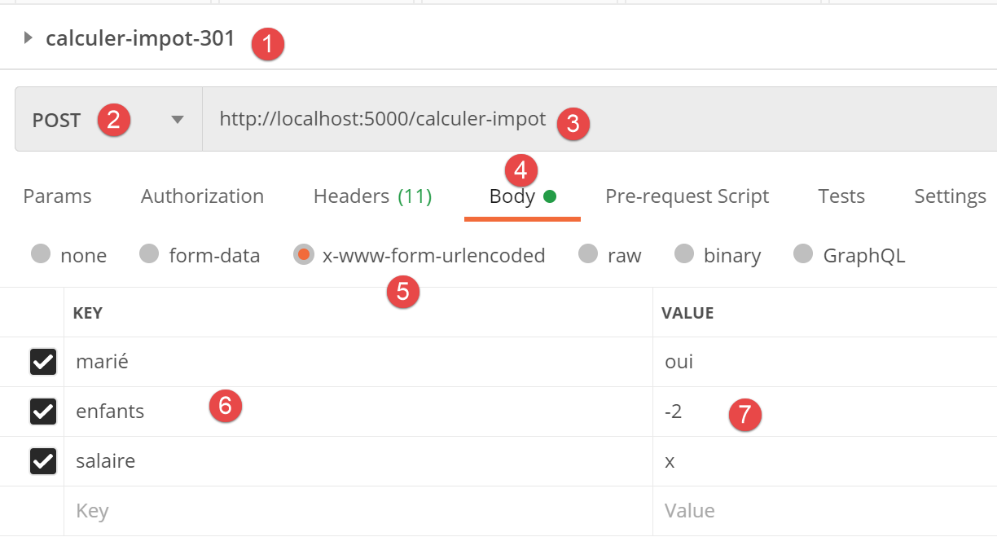Open the Pre-request Script tab

[687, 196]
